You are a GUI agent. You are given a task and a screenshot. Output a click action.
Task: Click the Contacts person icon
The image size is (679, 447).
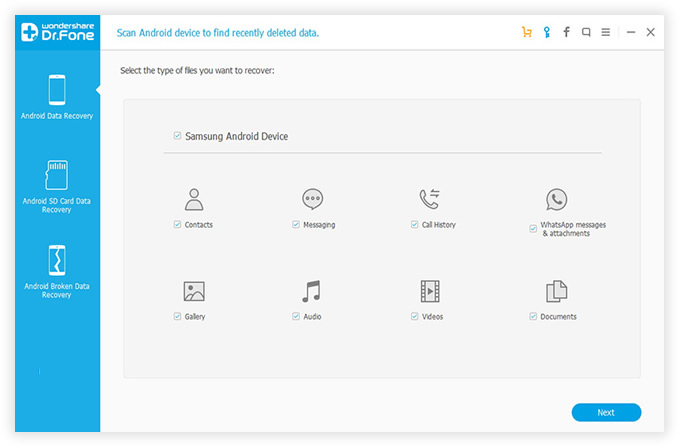click(x=194, y=199)
